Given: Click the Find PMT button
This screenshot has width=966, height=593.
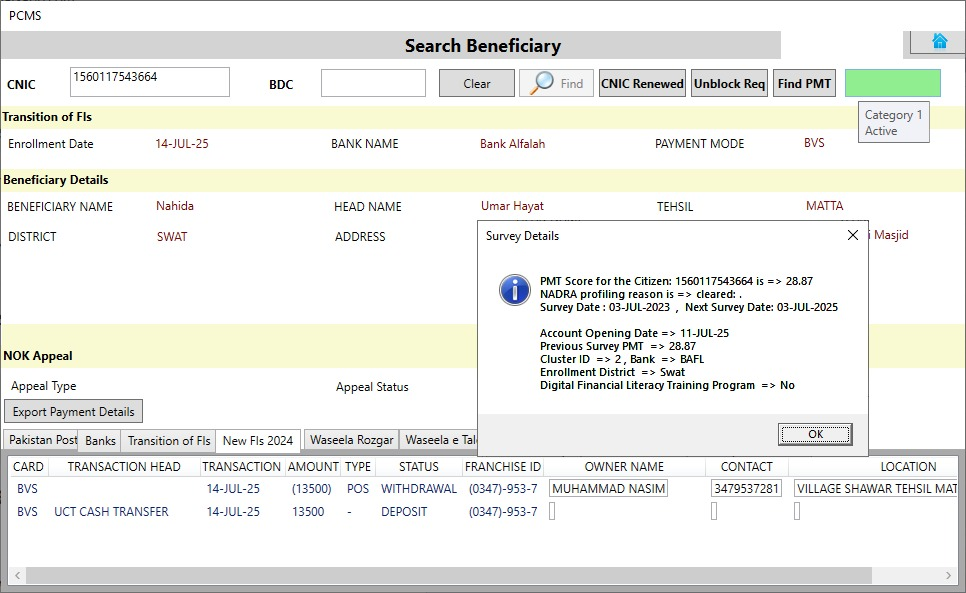Looking at the screenshot, I should [x=804, y=83].
